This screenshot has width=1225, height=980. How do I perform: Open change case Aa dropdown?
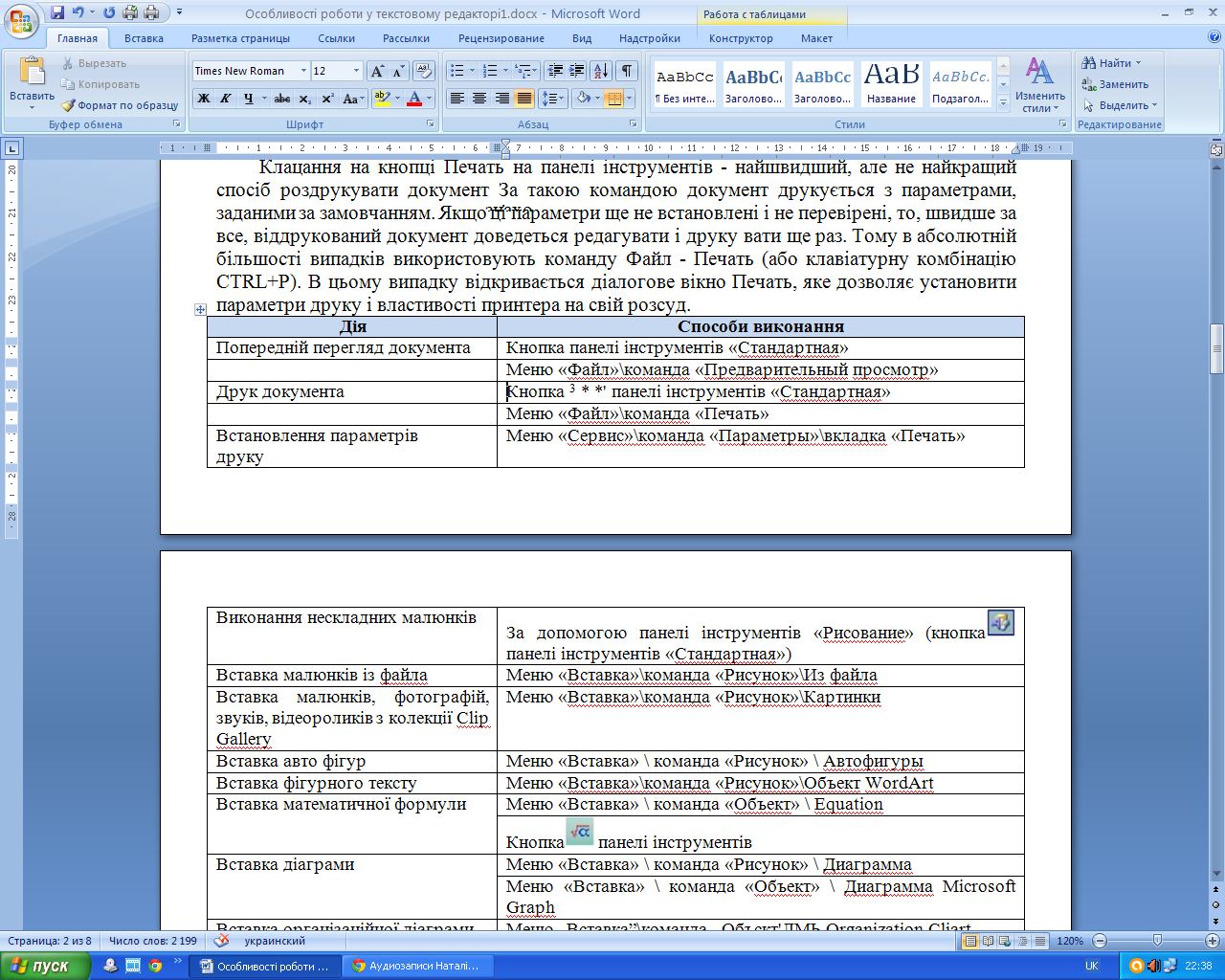click(x=354, y=99)
